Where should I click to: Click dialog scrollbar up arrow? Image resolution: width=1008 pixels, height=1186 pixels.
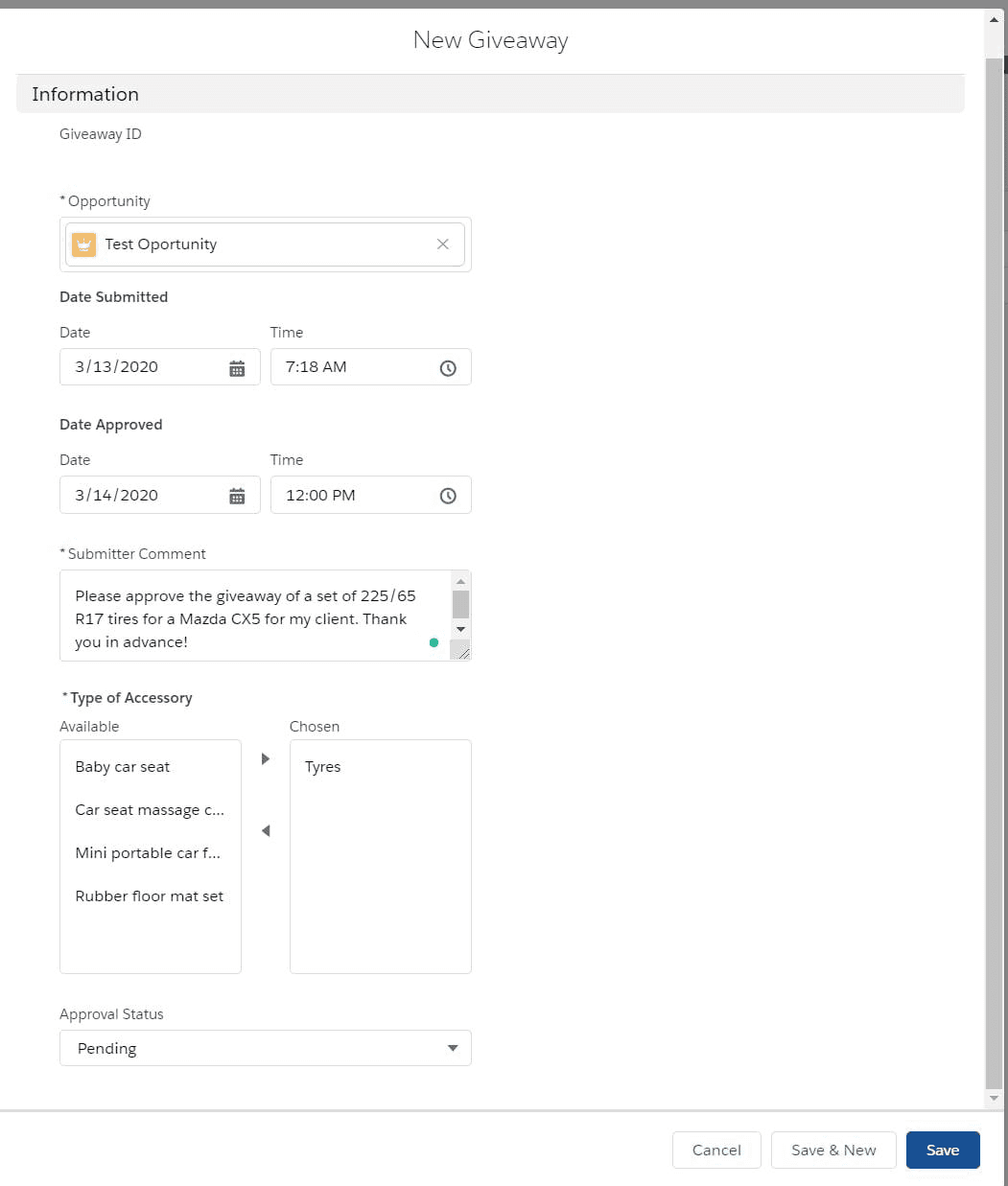(994, 19)
